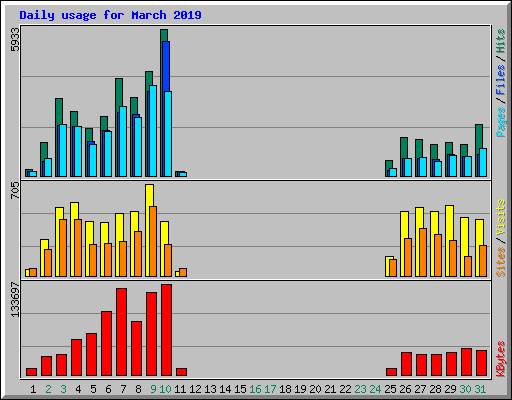Click day 23 on the x-axis
The image size is (512, 400).
coord(360,389)
